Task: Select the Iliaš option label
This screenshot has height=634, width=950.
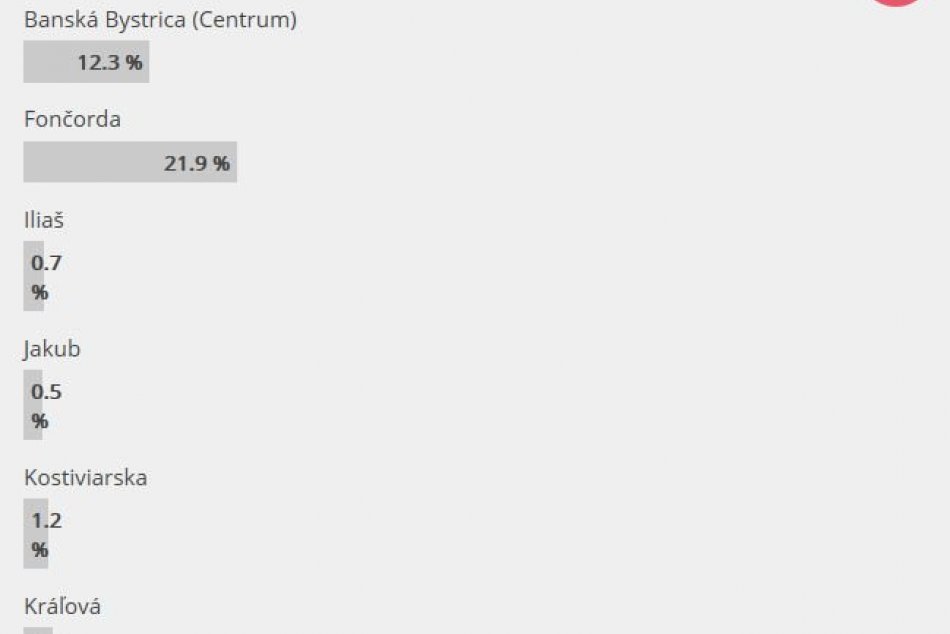Action: (44, 221)
